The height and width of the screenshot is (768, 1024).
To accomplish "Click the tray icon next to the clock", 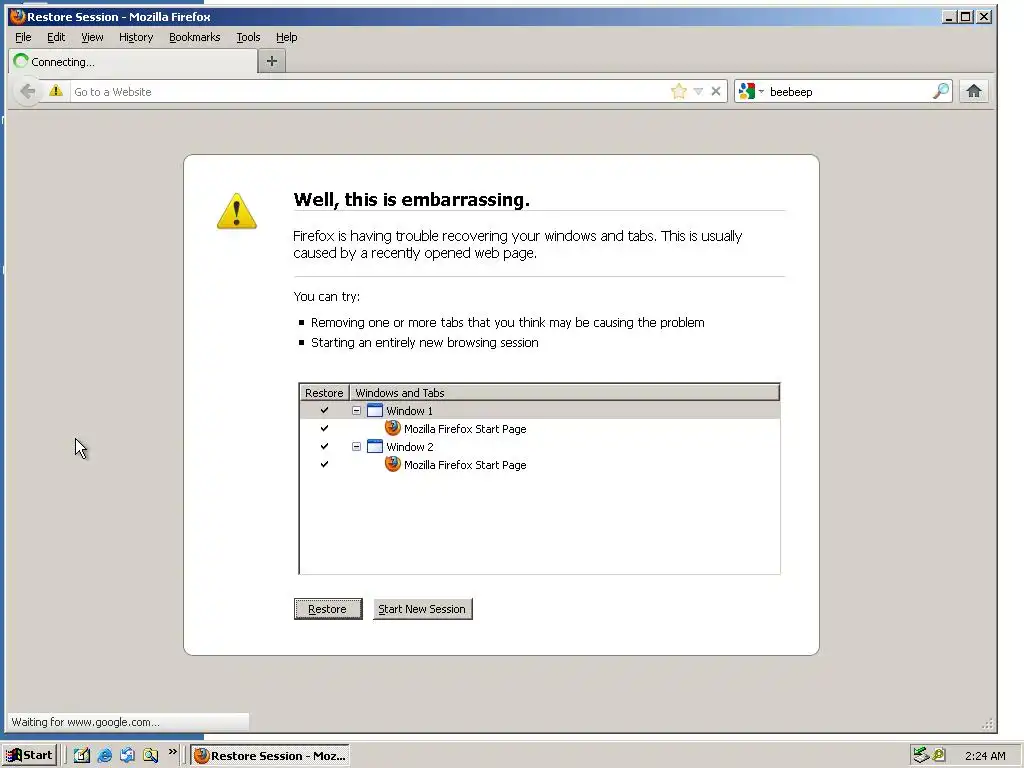I will point(939,755).
